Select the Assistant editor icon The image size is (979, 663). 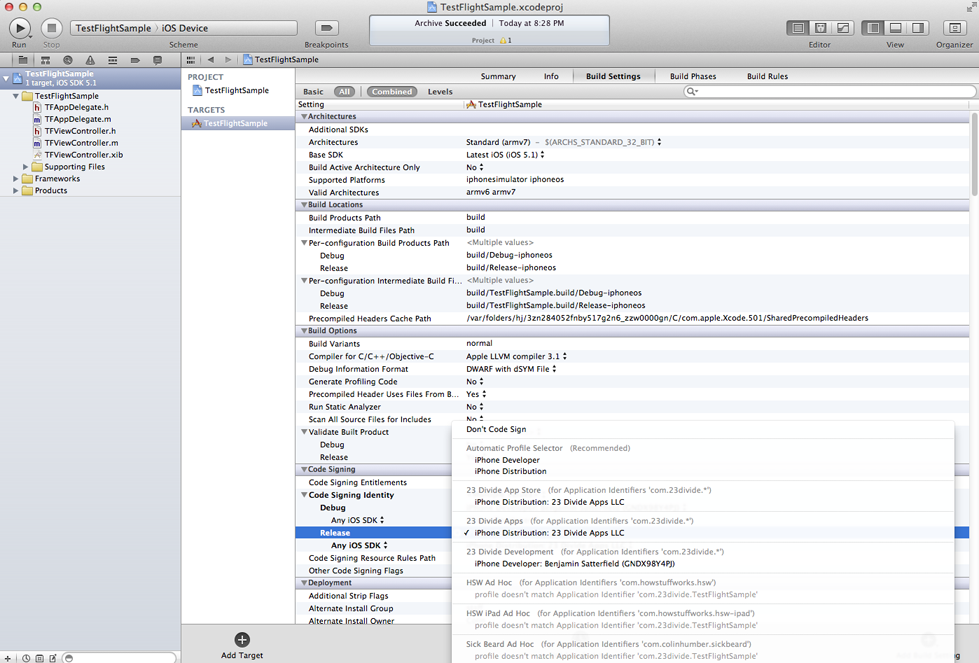[x=820, y=28]
